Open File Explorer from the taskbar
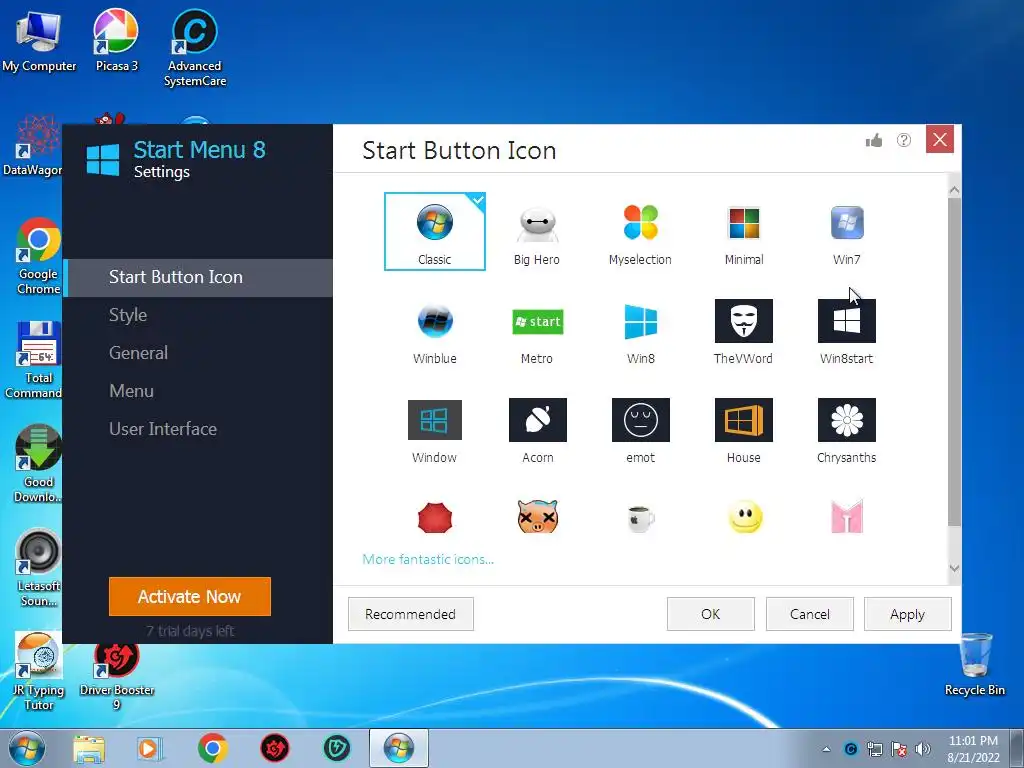The width and height of the screenshot is (1024, 768). coord(89,749)
